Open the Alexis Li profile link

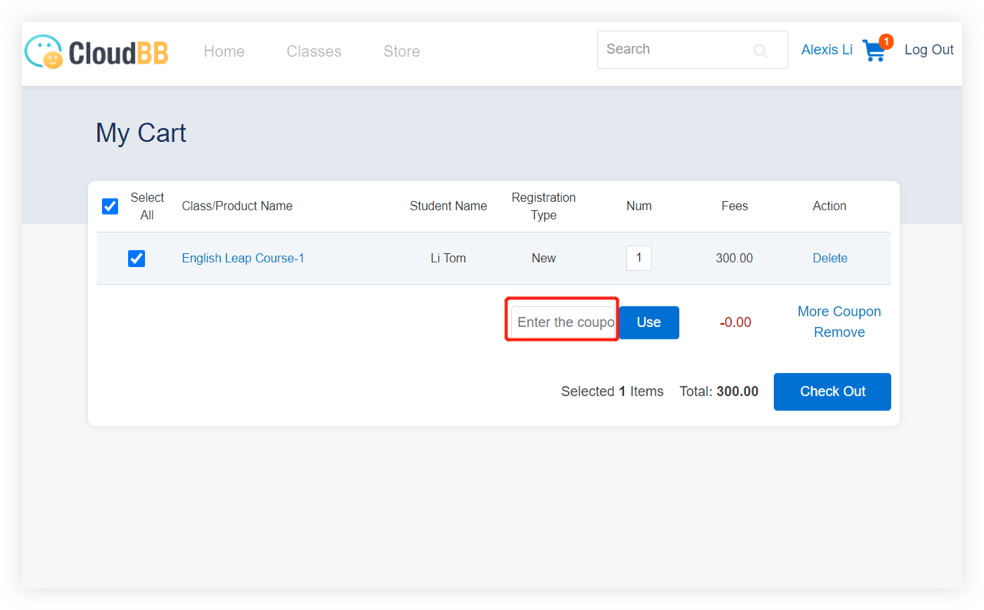tap(826, 50)
